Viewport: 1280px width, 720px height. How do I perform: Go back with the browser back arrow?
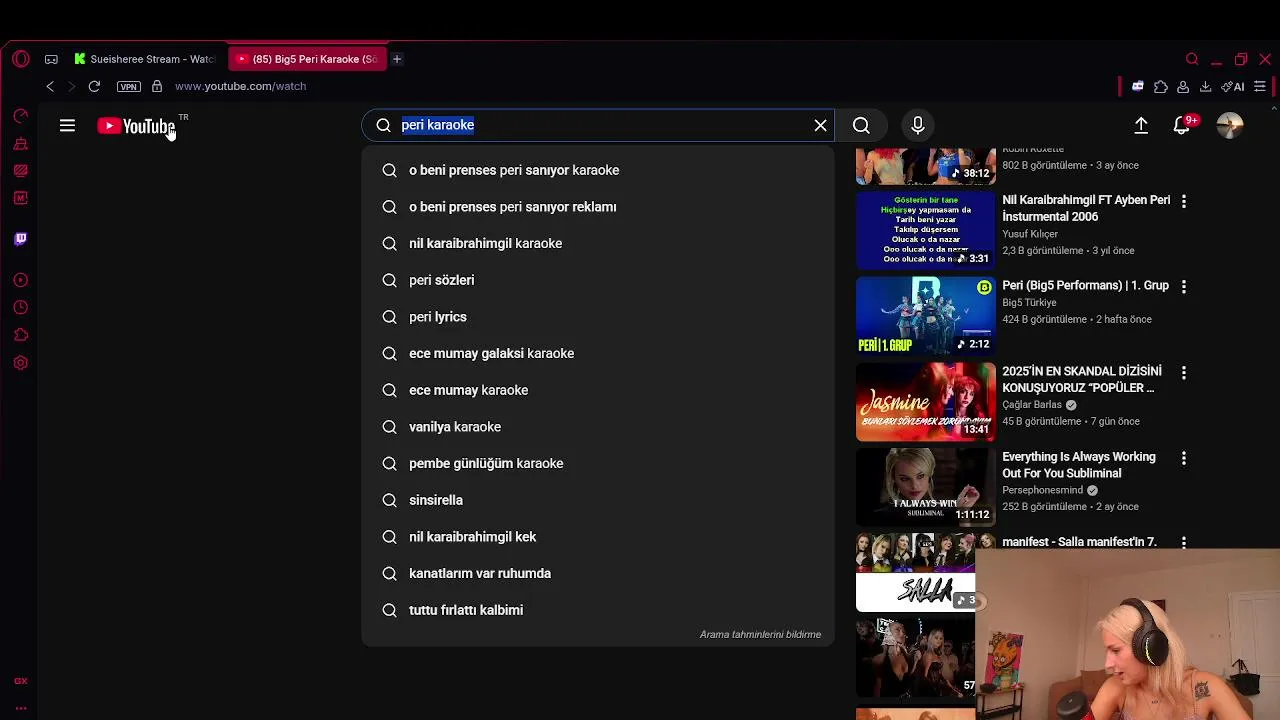coord(50,86)
